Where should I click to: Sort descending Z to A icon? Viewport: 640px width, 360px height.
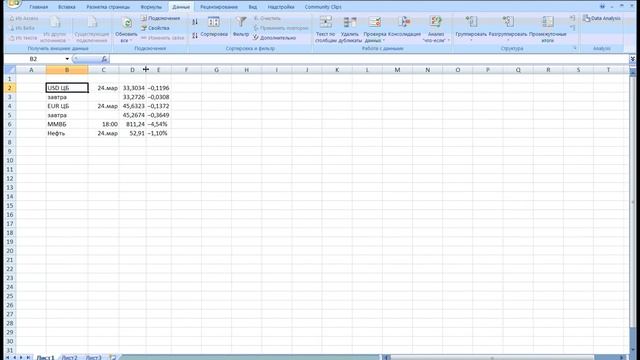click(x=195, y=36)
